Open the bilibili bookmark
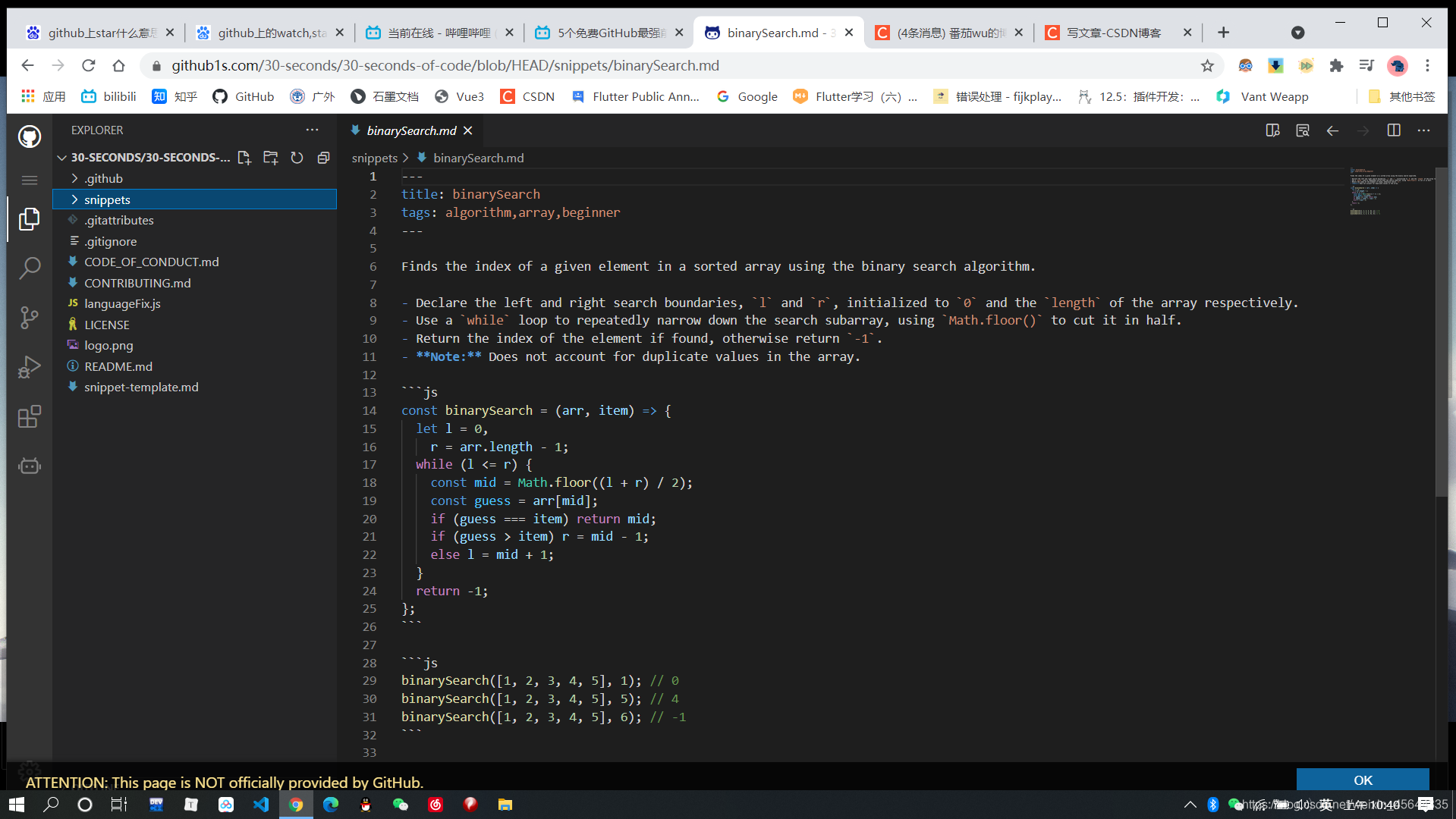The image size is (1456, 819). point(109,96)
